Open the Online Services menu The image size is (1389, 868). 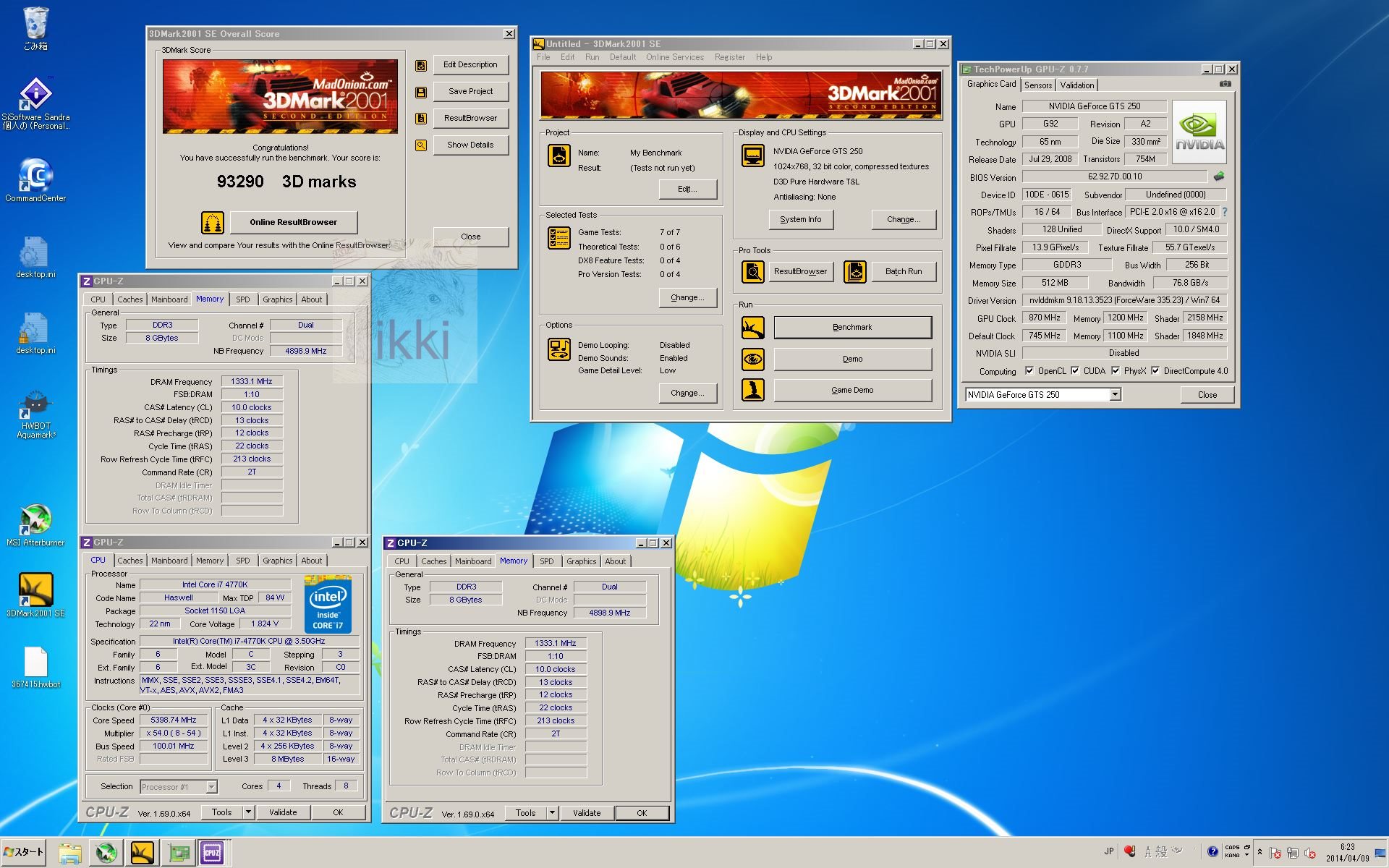(x=675, y=57)
